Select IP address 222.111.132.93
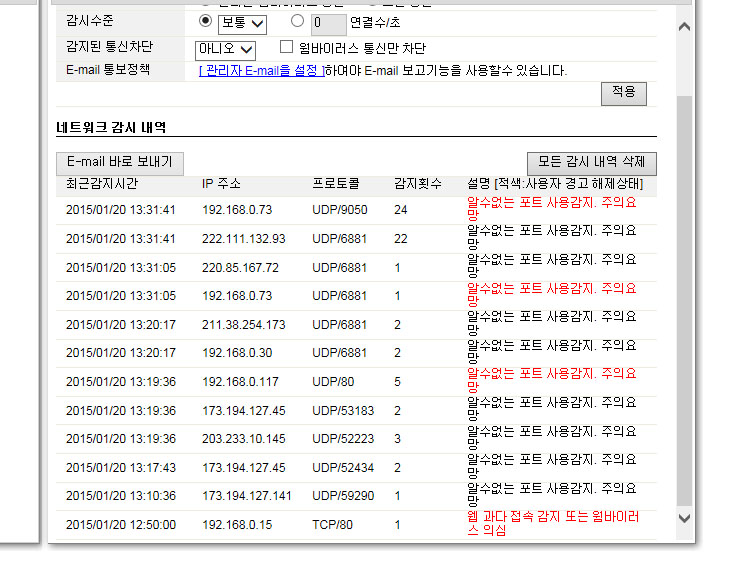 pos(244,239)
